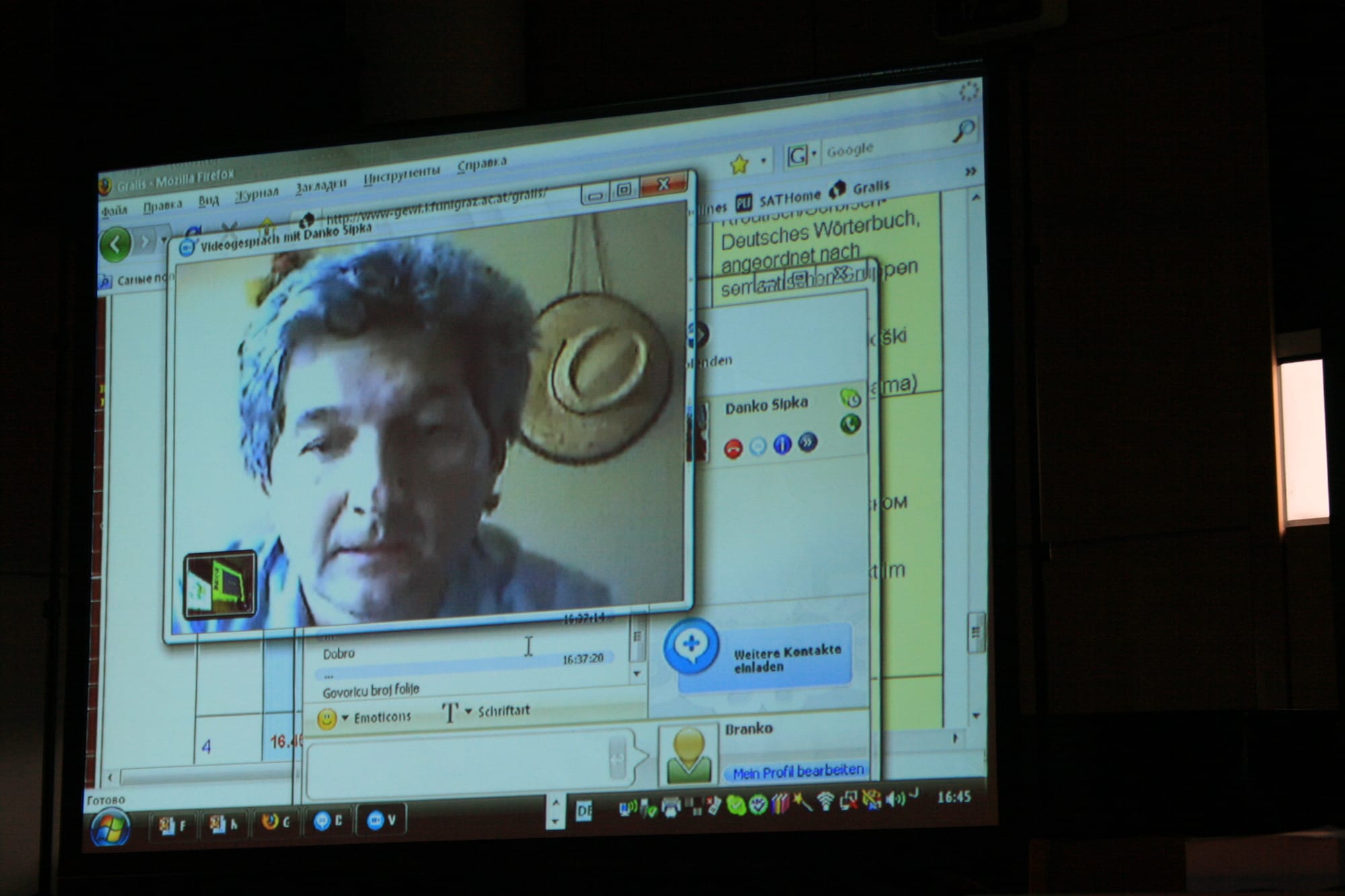Open Firefox history dropdown arrow beside Forward
This screenshot has width=1345, height=896.
163,240
